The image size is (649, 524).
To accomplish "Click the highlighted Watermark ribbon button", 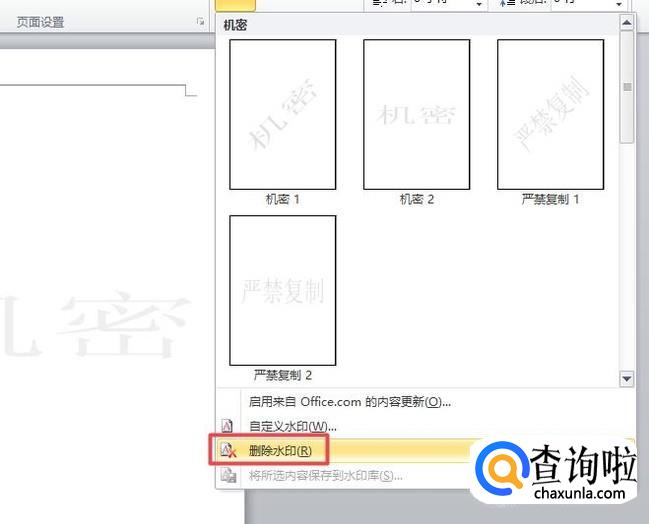I will (x=235, y=5).
